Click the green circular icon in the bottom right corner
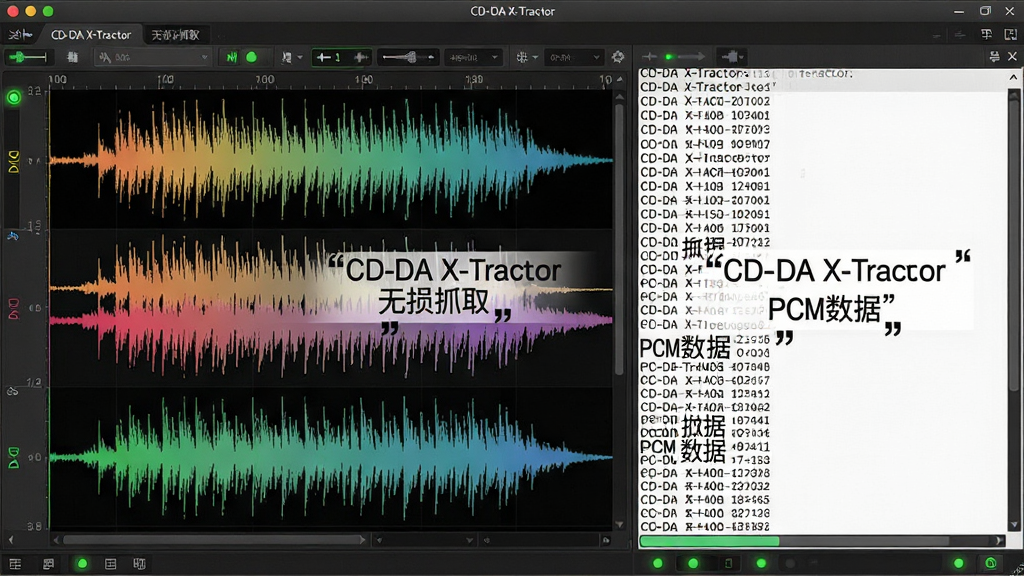The height and width of the screenshot is (576, 1024). (x=990, y=563)
